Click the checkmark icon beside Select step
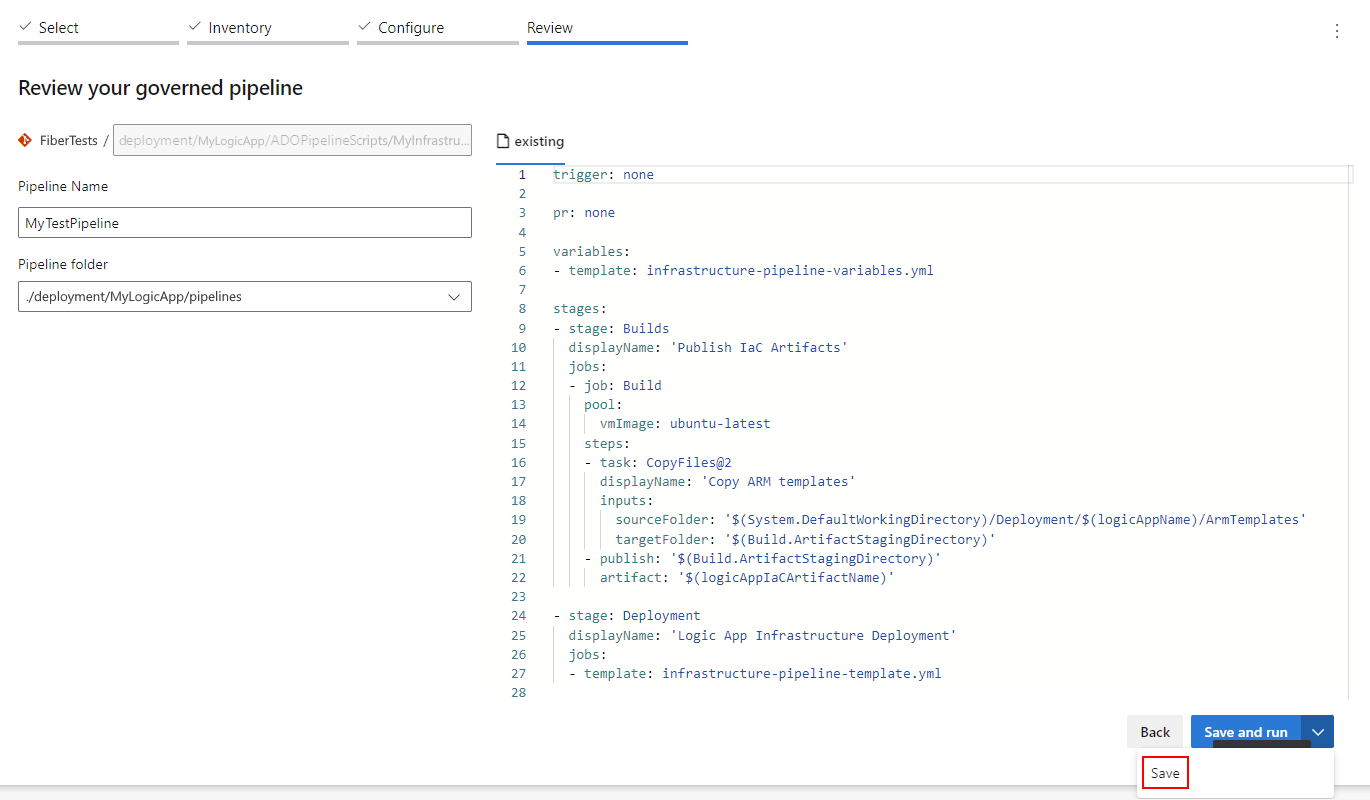Screen dimensions: 1370x800 pos(25,27)
